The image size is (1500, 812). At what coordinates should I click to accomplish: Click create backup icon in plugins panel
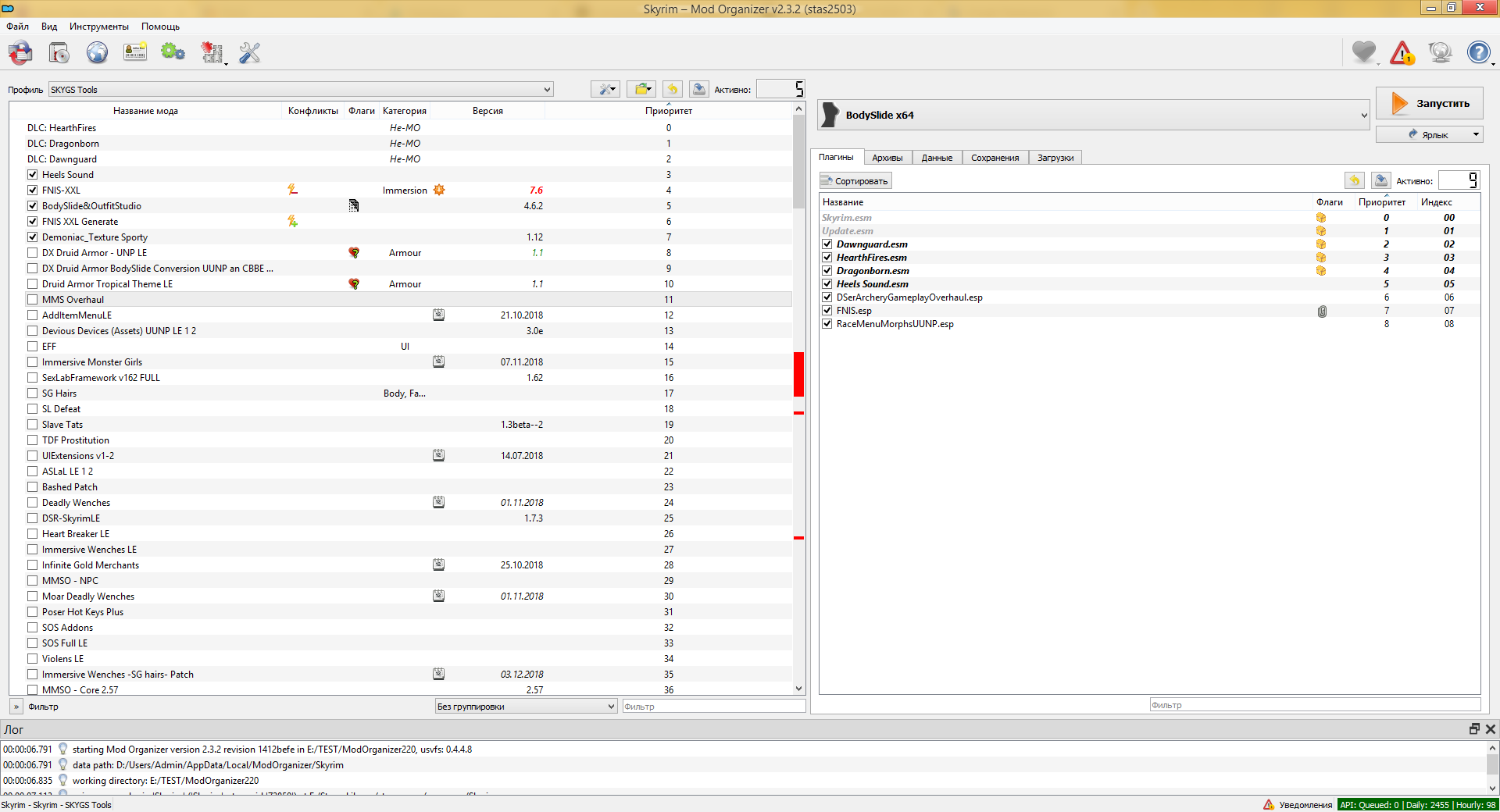pyautogui.click(x=1380, y=180)
